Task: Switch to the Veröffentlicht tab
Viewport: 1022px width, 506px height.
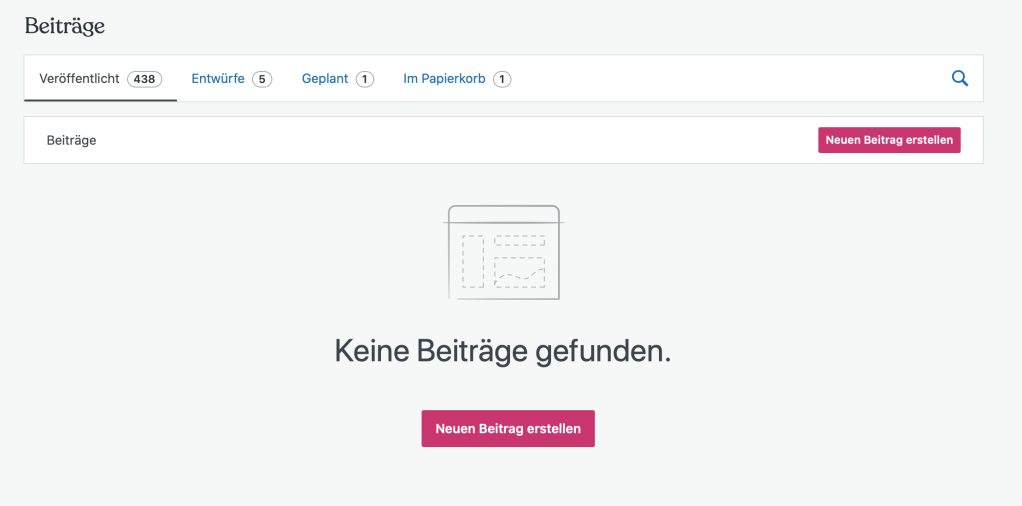Action: [x=79, y=79]
